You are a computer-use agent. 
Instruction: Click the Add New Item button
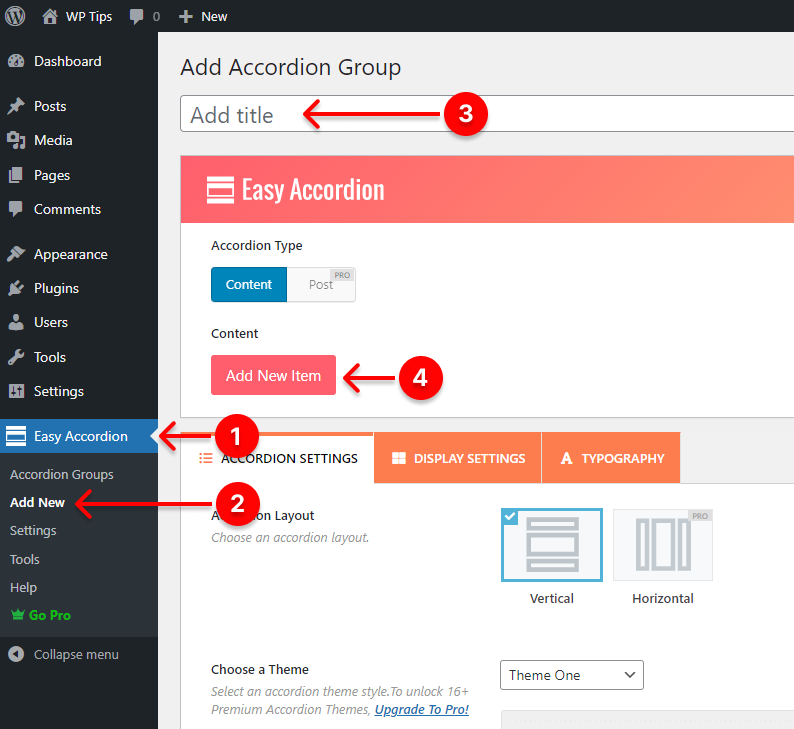point(273,375)
